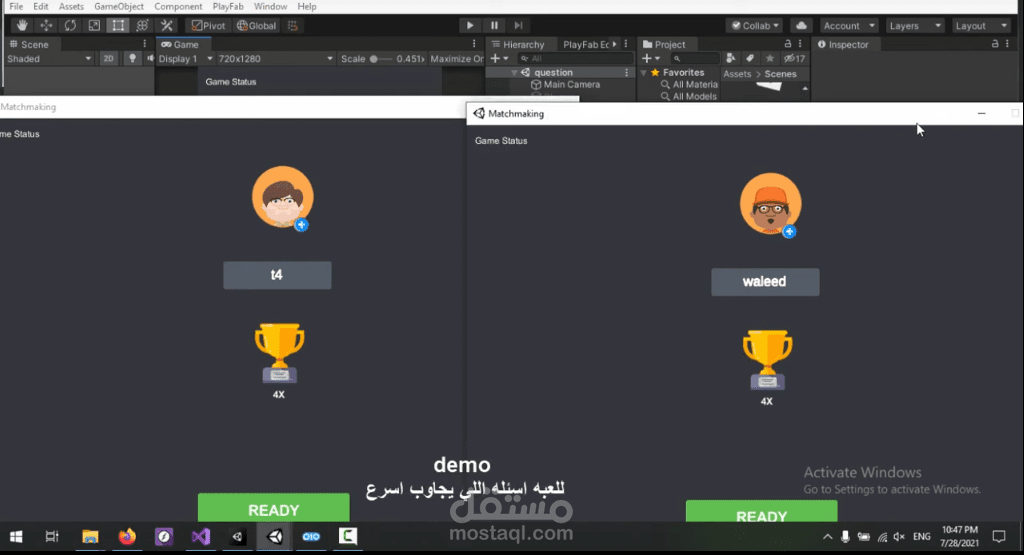
Task: Click READY button in left Matchmaking window
Action: [274, 507]
